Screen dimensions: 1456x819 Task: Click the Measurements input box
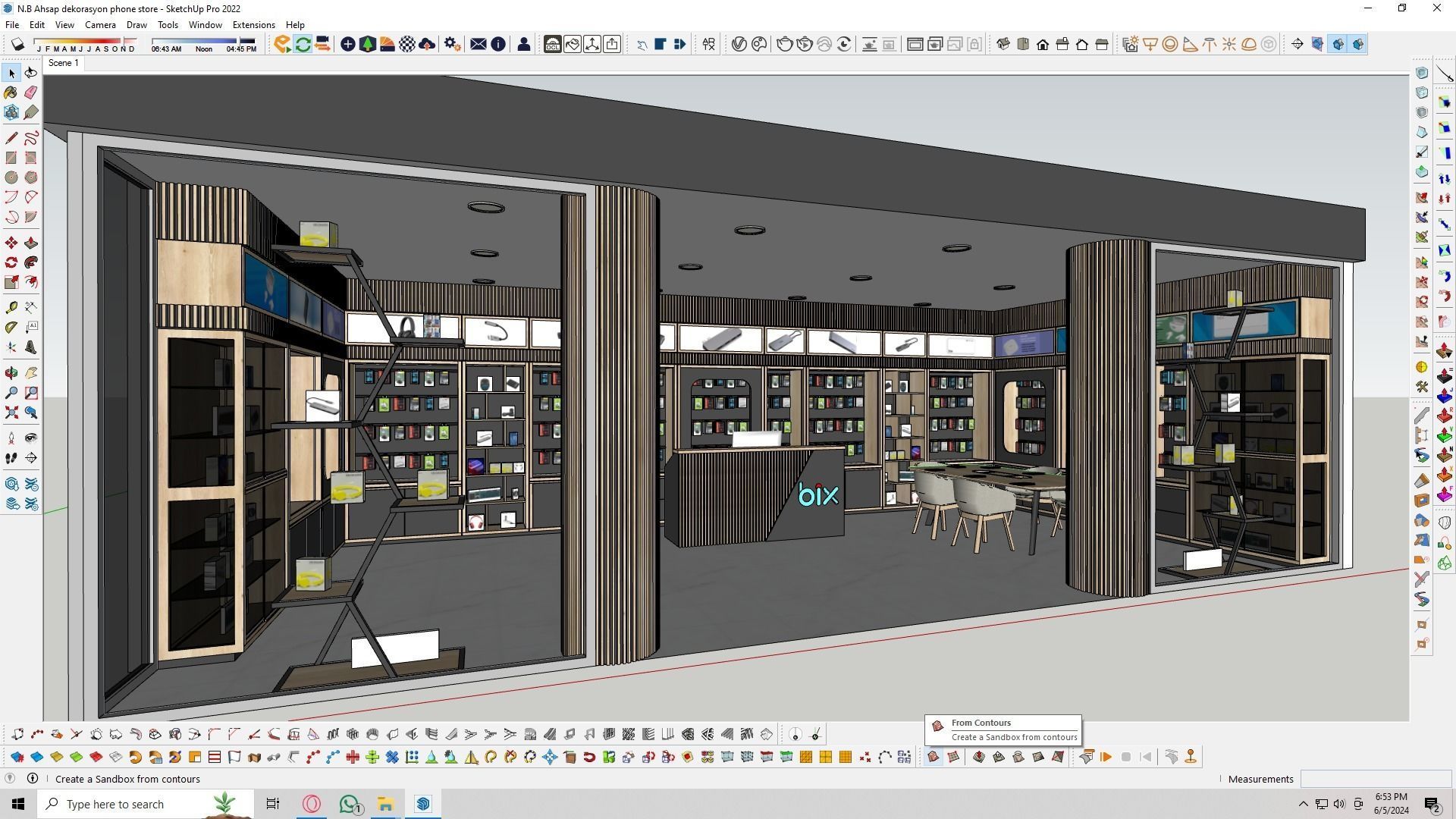click(x=1374, y=779)
